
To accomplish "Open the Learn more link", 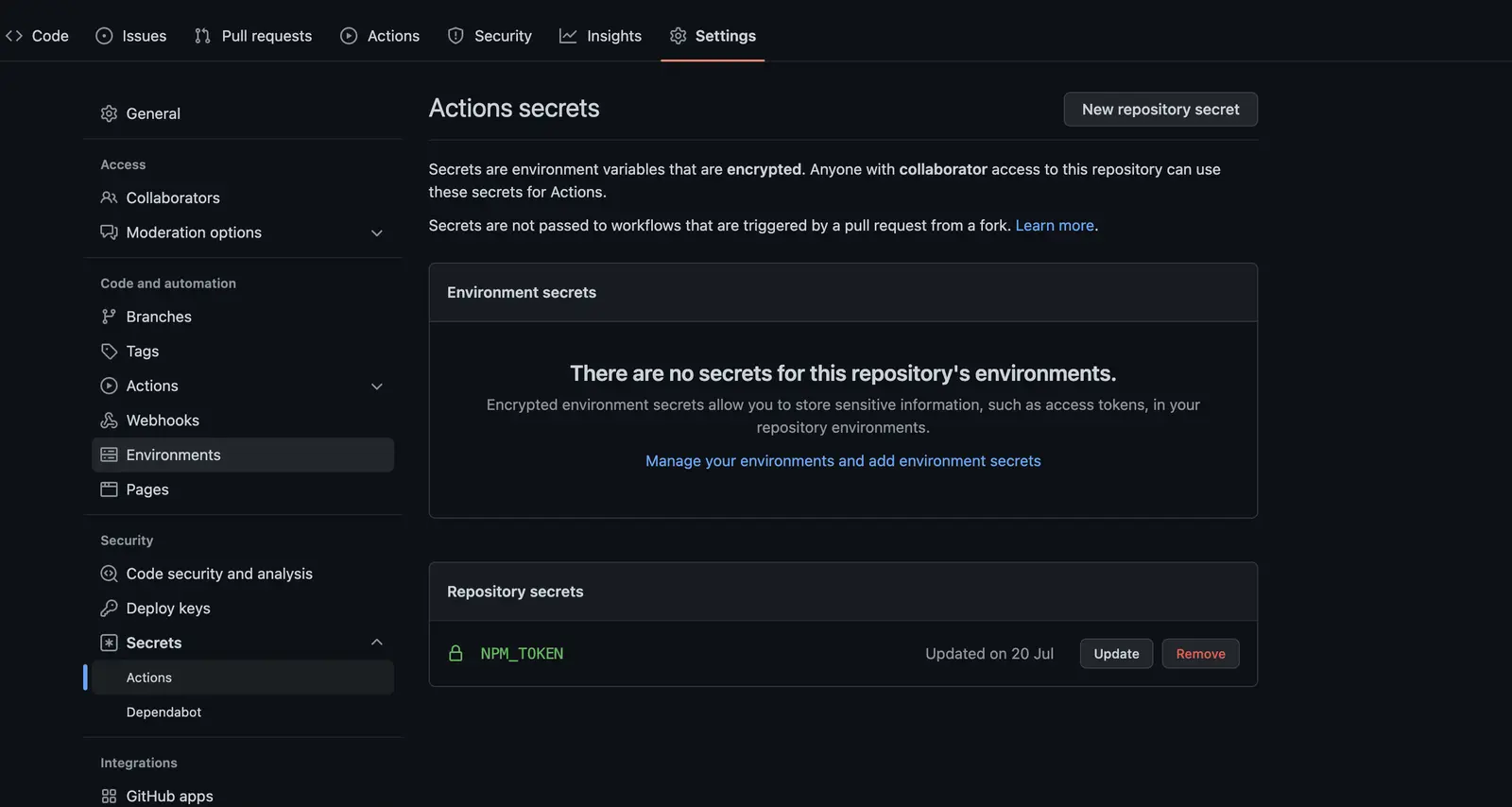I will [1055, 226].
